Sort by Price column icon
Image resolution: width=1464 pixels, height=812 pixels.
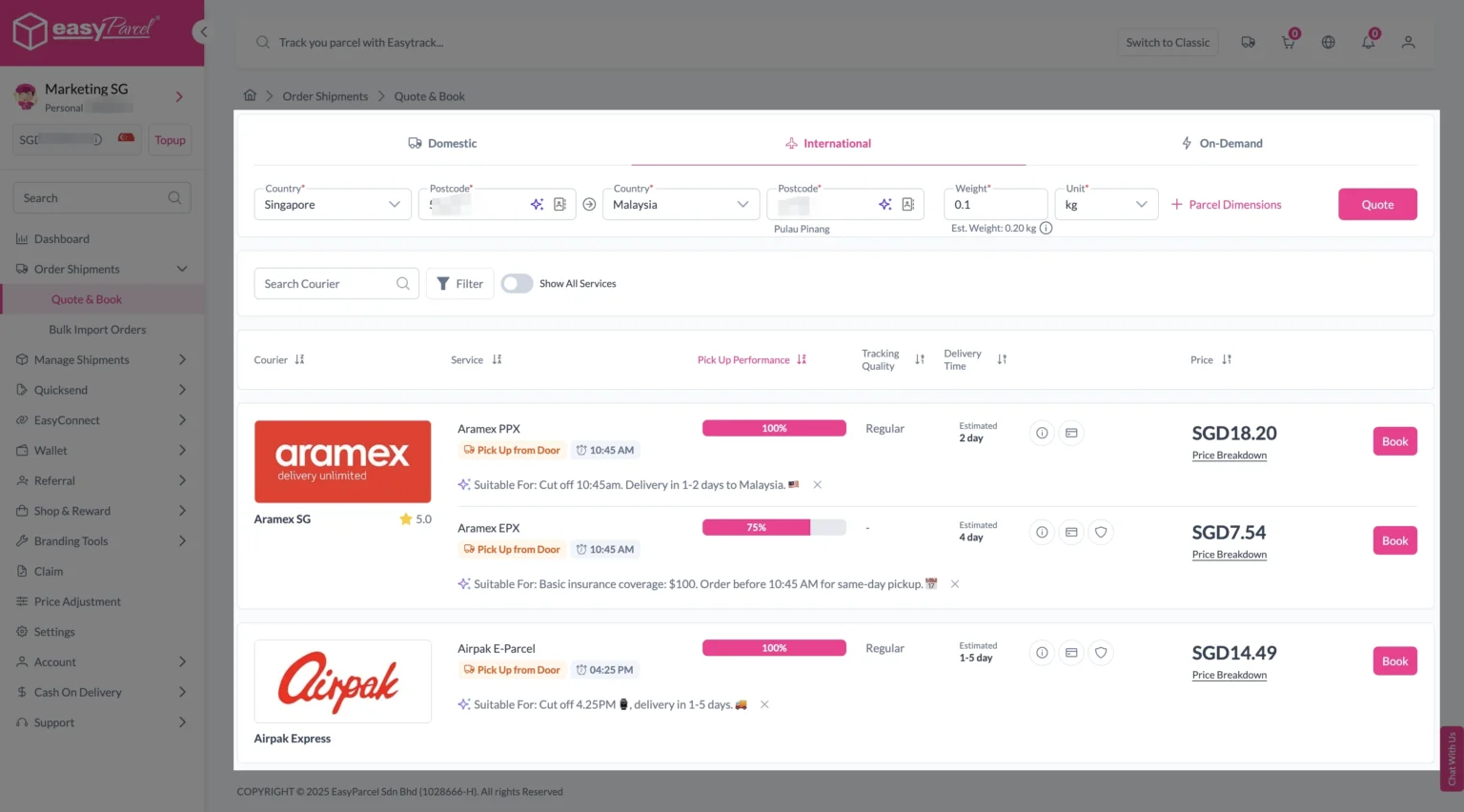1227,360
